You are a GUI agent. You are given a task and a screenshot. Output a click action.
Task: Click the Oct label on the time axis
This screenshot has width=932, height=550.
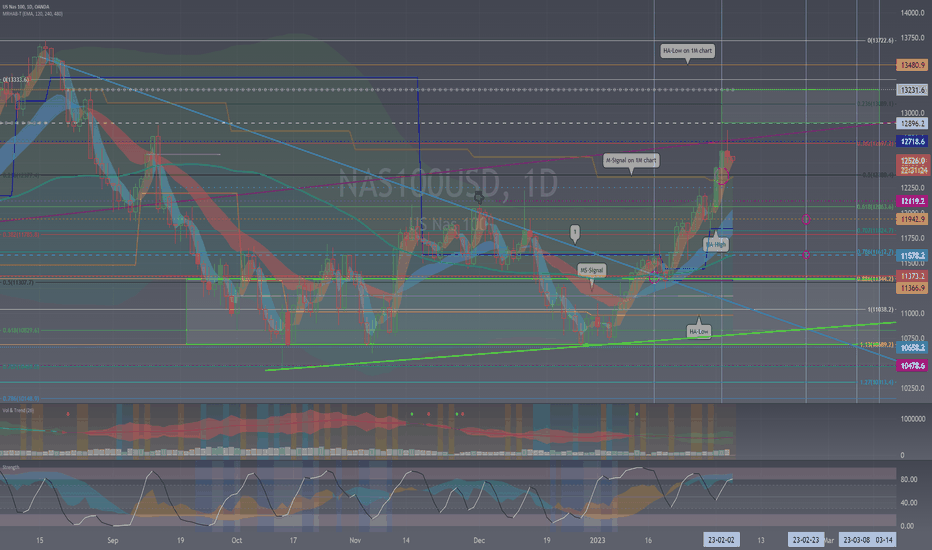(x=237, y=540)
